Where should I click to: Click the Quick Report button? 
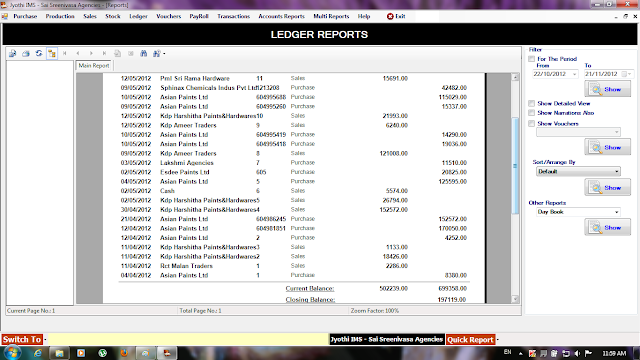[470, 340]
